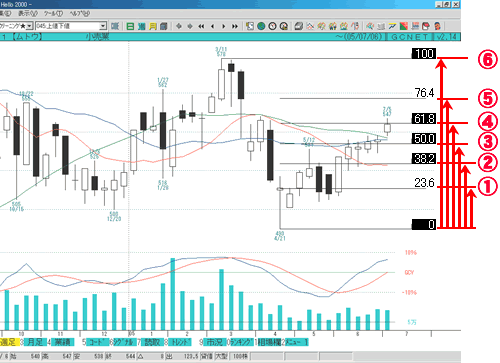500x363 pixels.
Task: Open the 表示(V) menu
Action: point(28,14)
